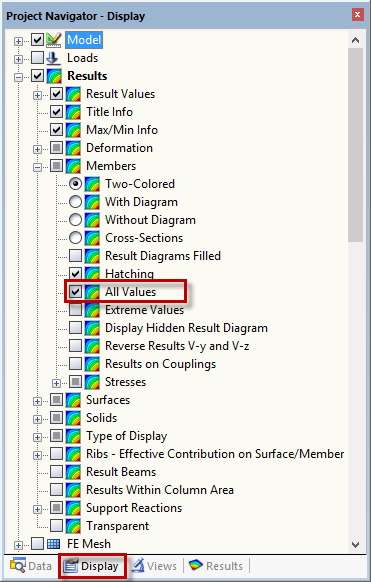Close the Project Navigator panel

358,14
